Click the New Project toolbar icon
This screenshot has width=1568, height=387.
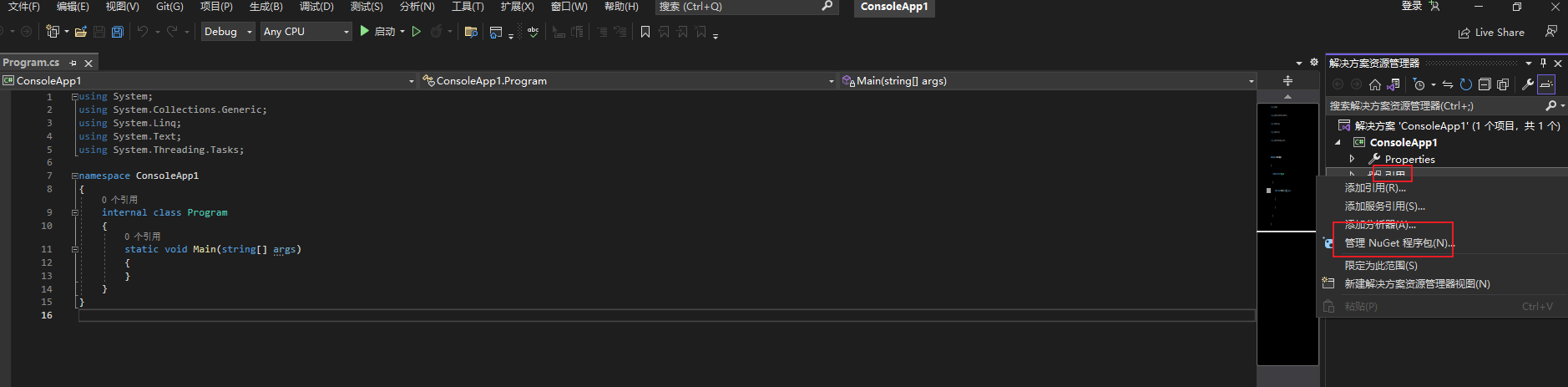[53, 32]
